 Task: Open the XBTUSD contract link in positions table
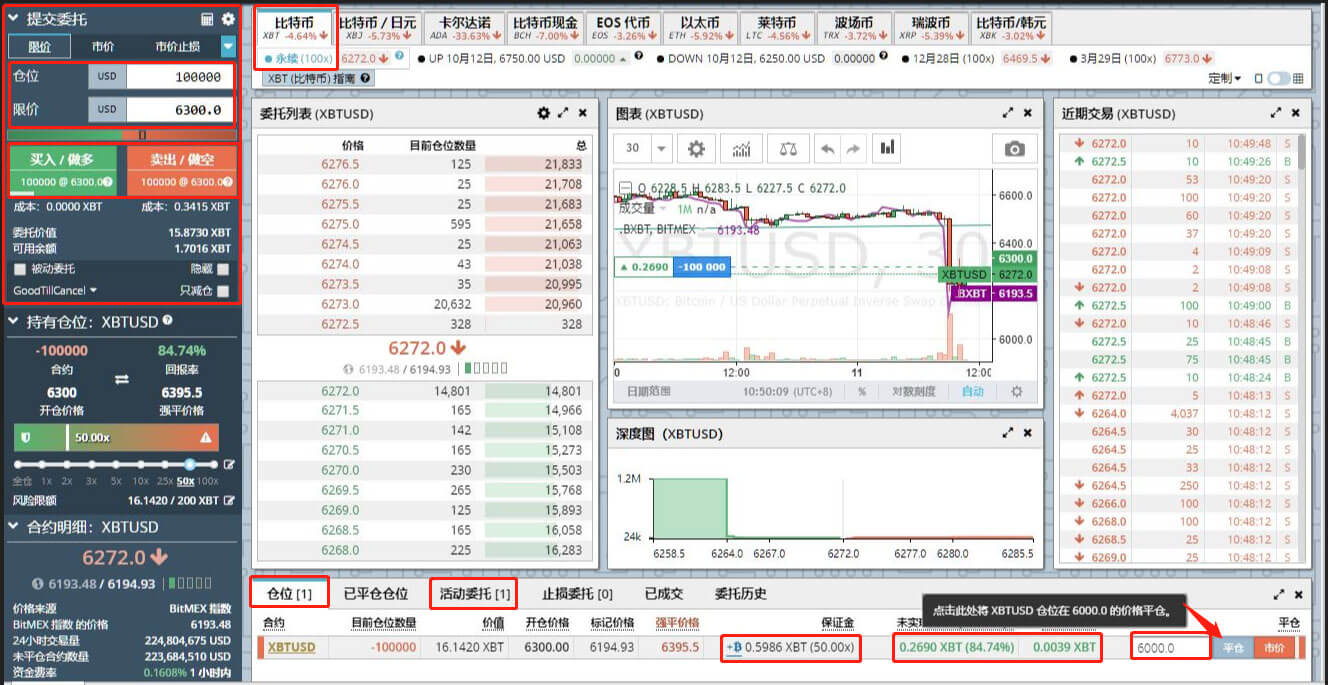coord(291,647)
